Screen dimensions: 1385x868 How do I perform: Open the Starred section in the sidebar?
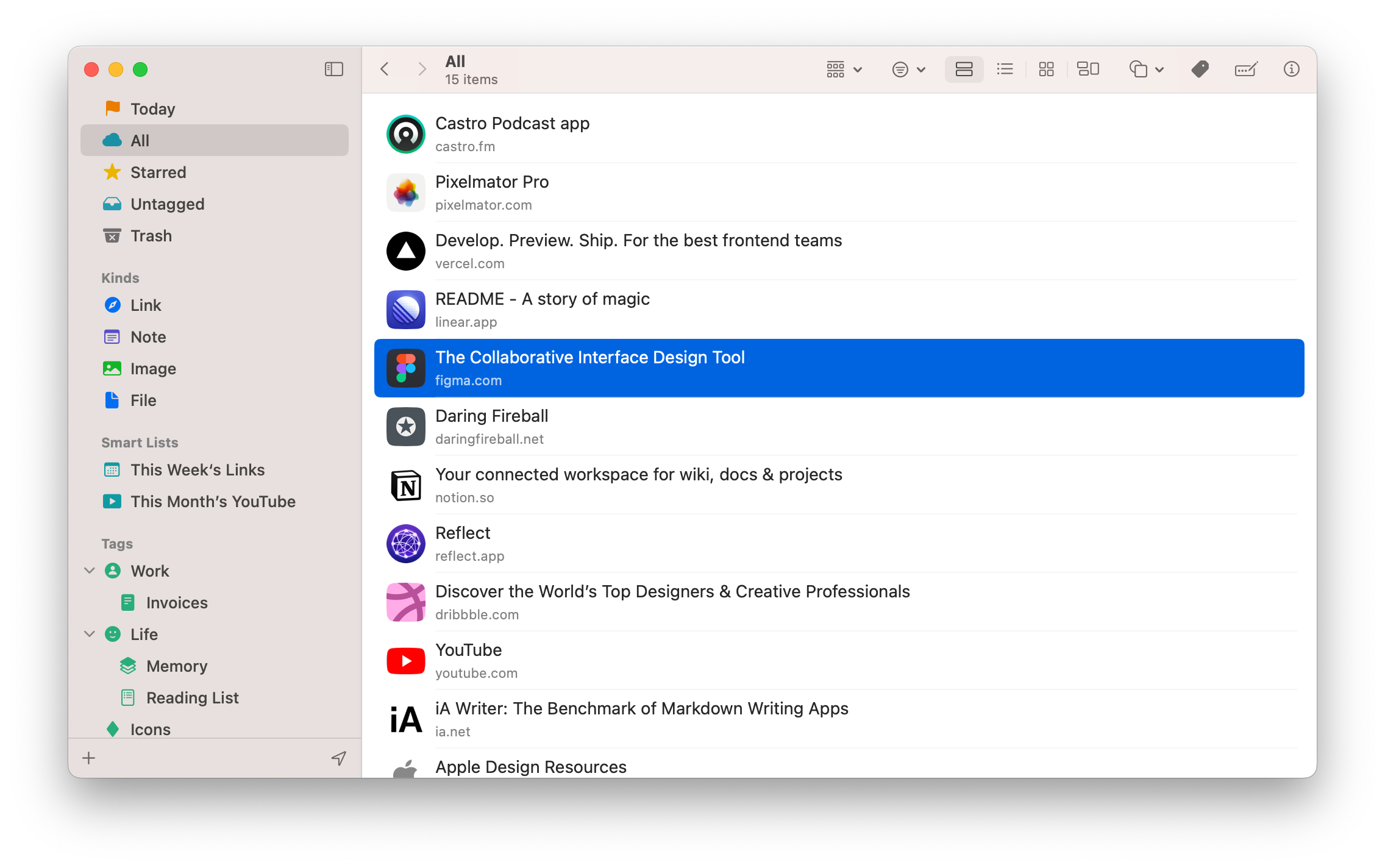coord(158,172)
